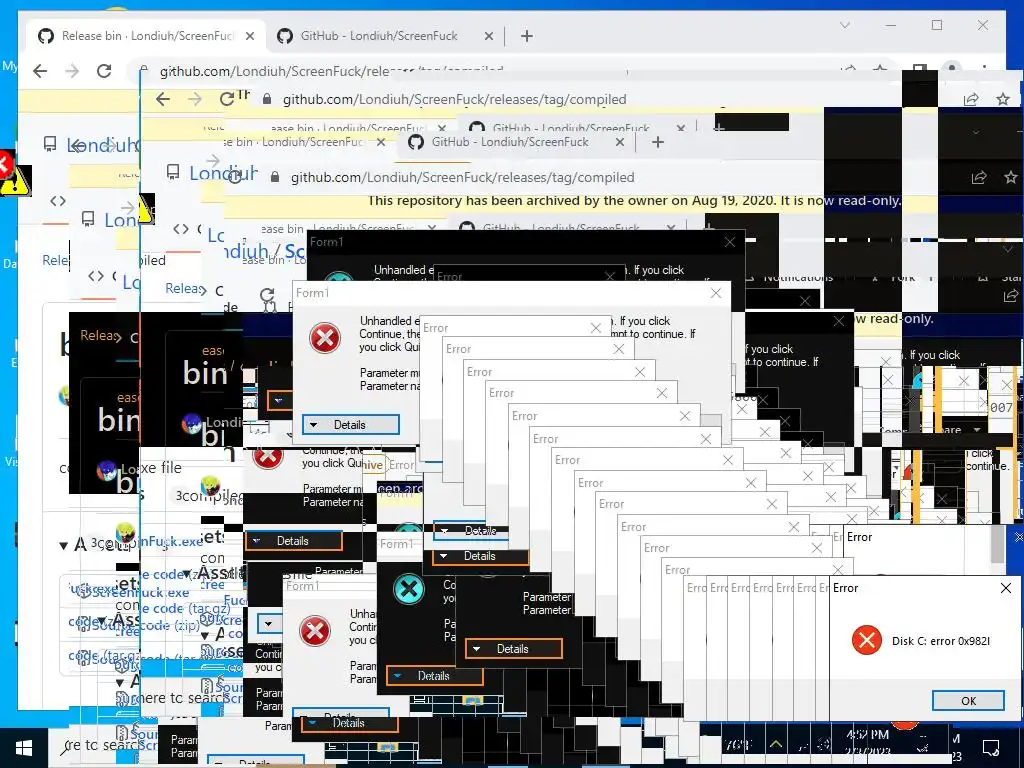Switch to GitHub - Londiuh/ScreenFuck tab in outer window

pyautogui.click(x=379, y=36)
